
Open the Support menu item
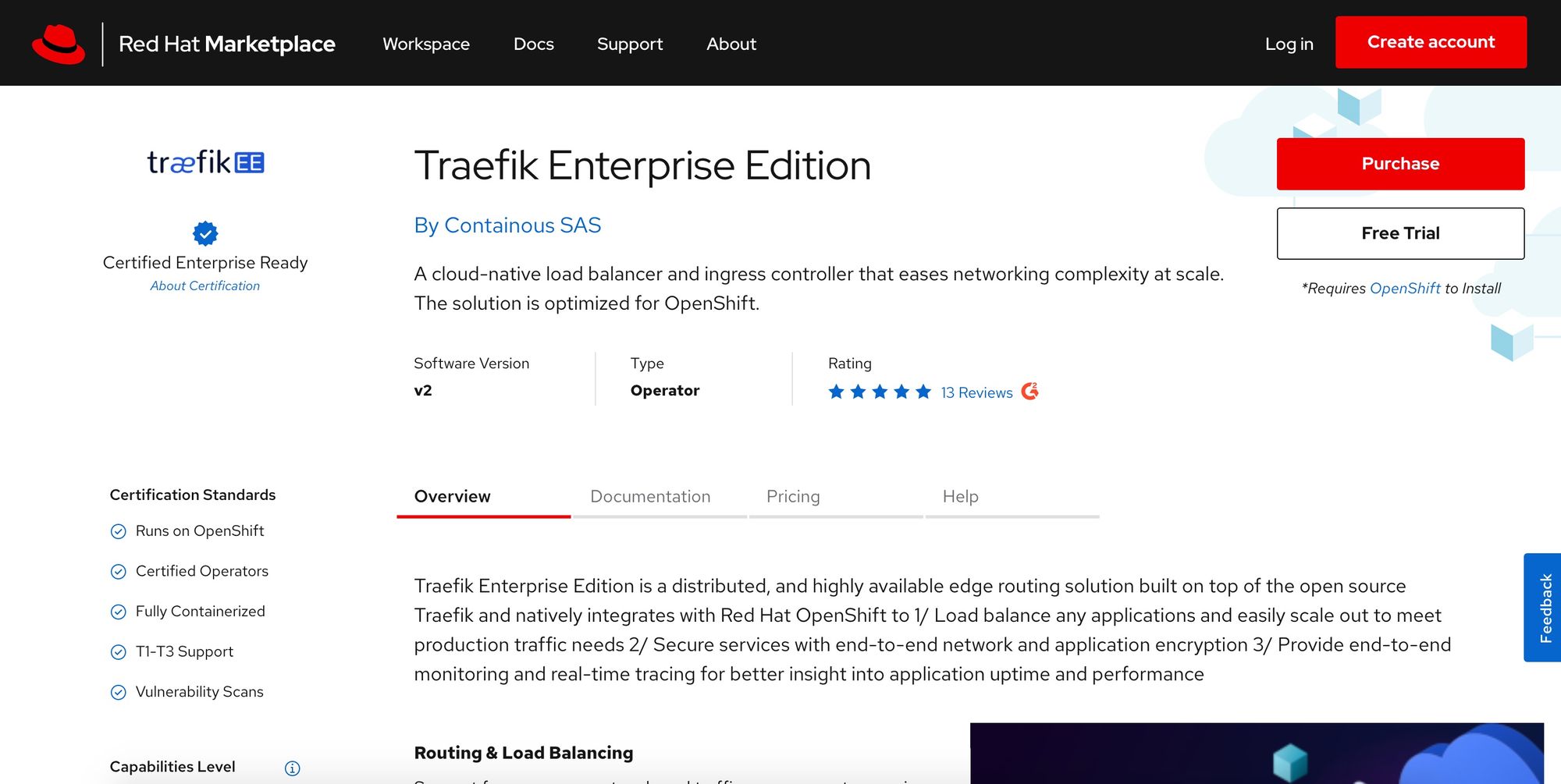tap(630, 44)
